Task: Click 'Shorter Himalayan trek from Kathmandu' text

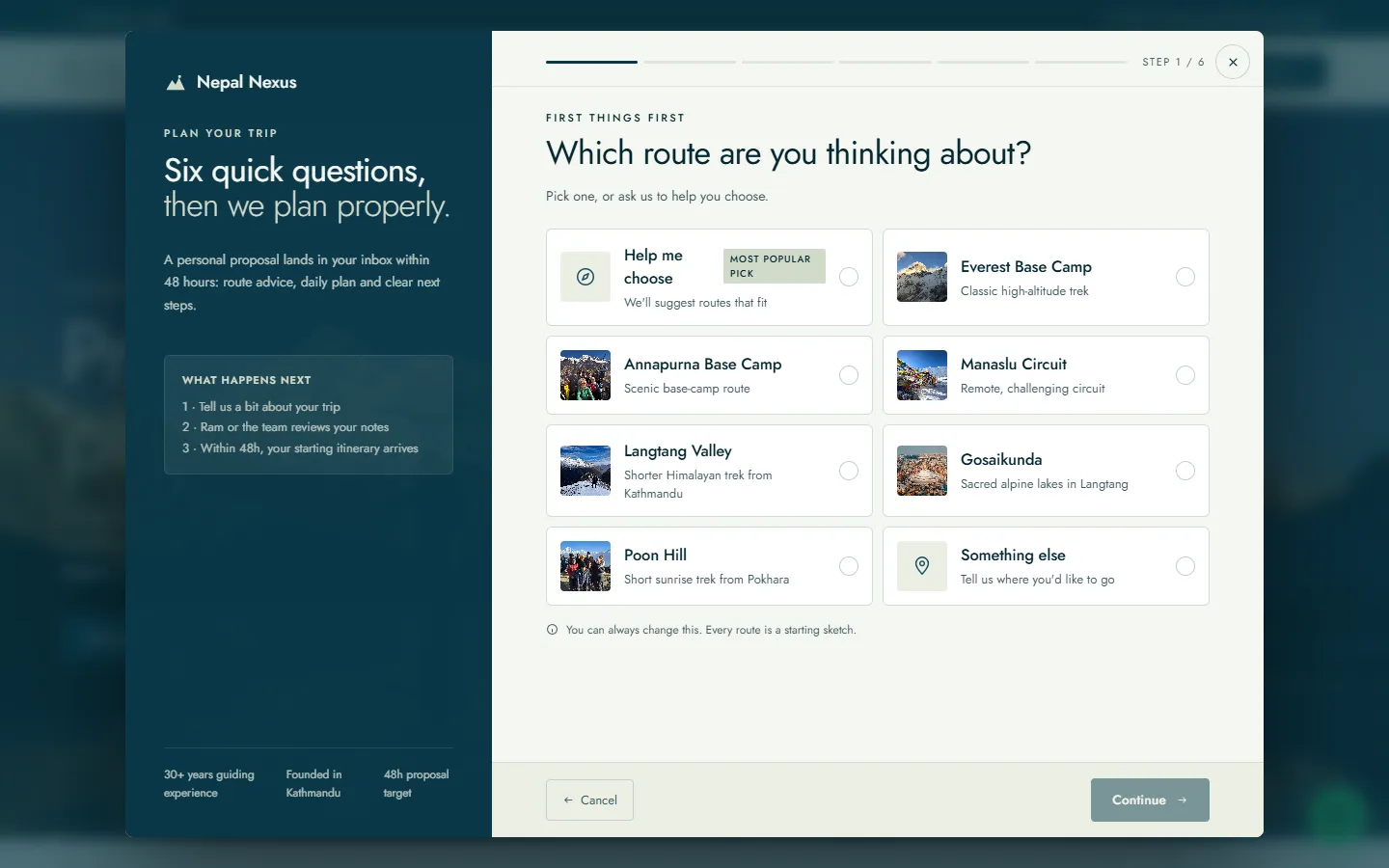Action: point(698,484)
